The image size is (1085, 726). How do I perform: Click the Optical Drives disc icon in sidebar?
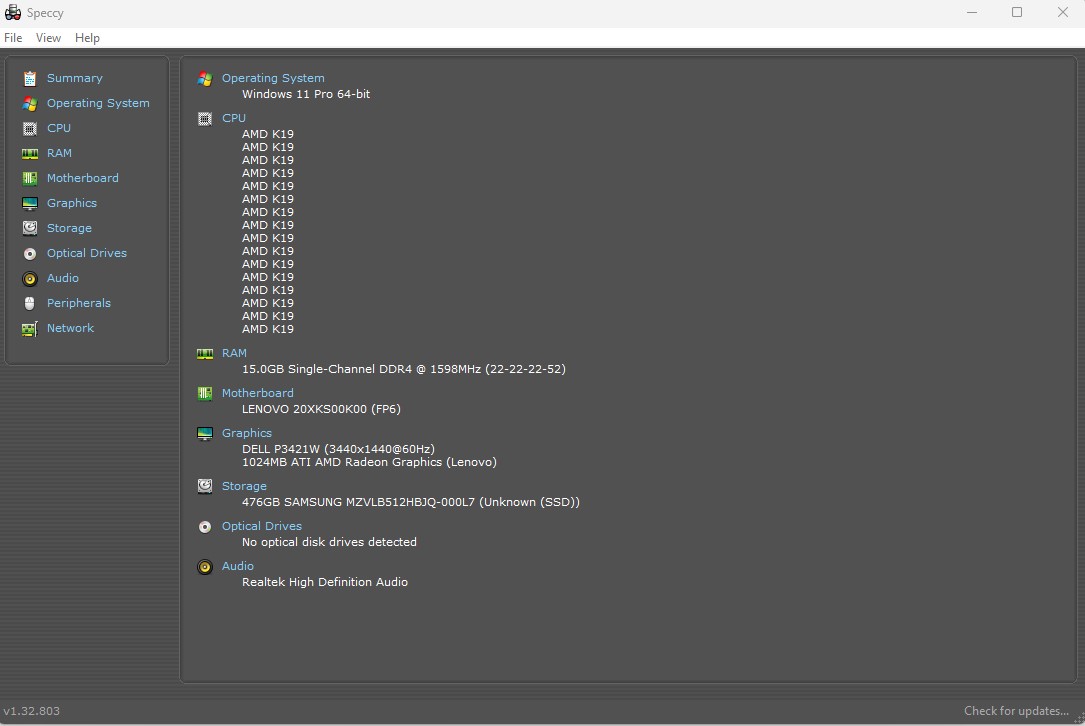30,254
